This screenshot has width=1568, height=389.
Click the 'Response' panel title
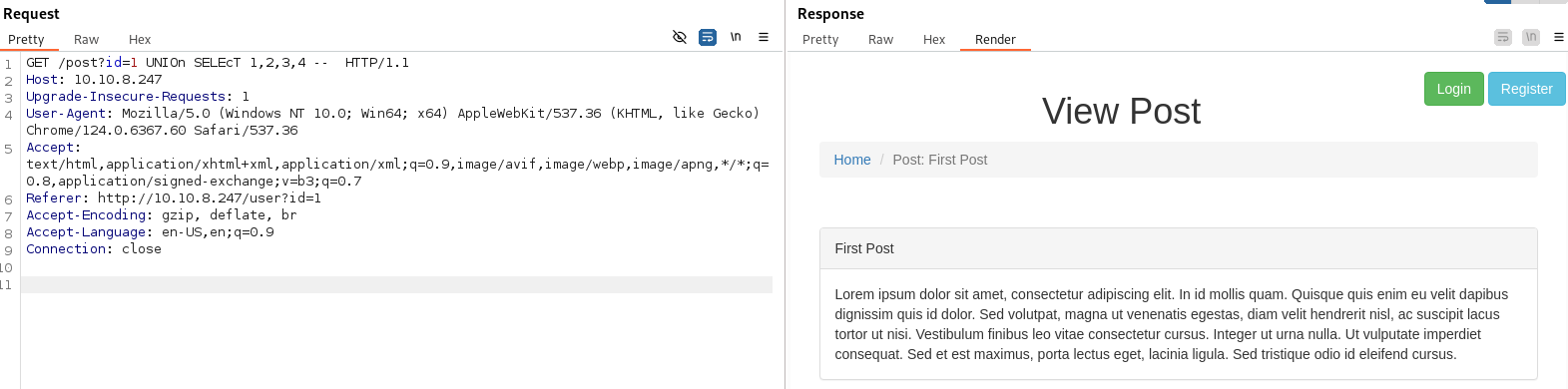click(830, 14)
